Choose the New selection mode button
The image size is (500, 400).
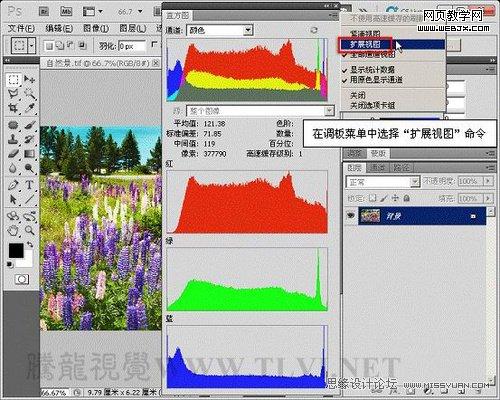click(x=49, y=46)
